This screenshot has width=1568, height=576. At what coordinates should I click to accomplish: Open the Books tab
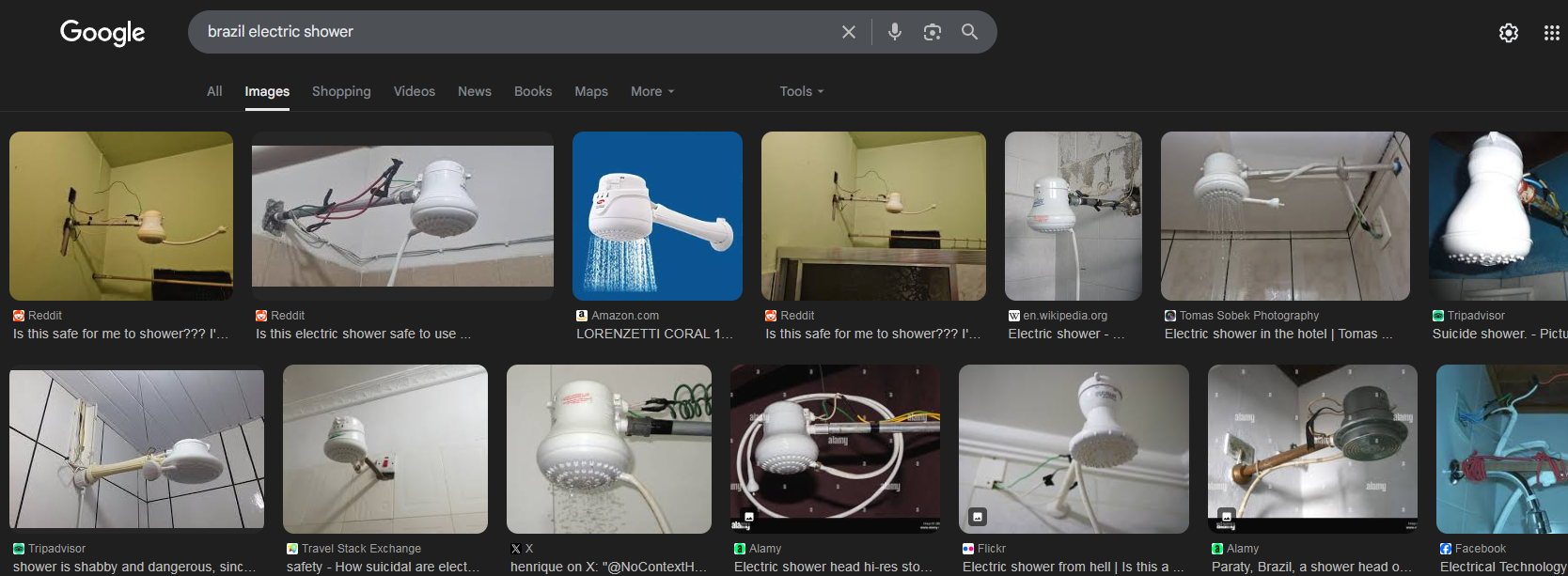[533, 91]
